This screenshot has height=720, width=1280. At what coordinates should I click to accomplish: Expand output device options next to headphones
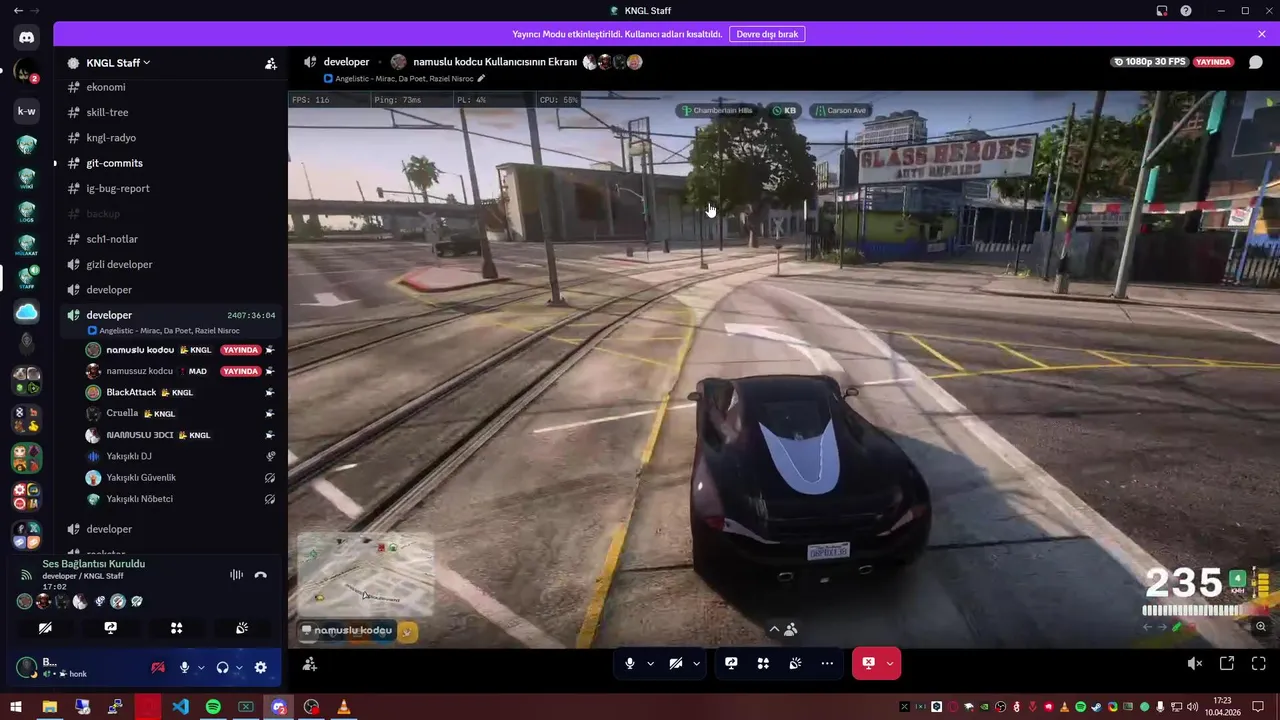tap(239, 667)
